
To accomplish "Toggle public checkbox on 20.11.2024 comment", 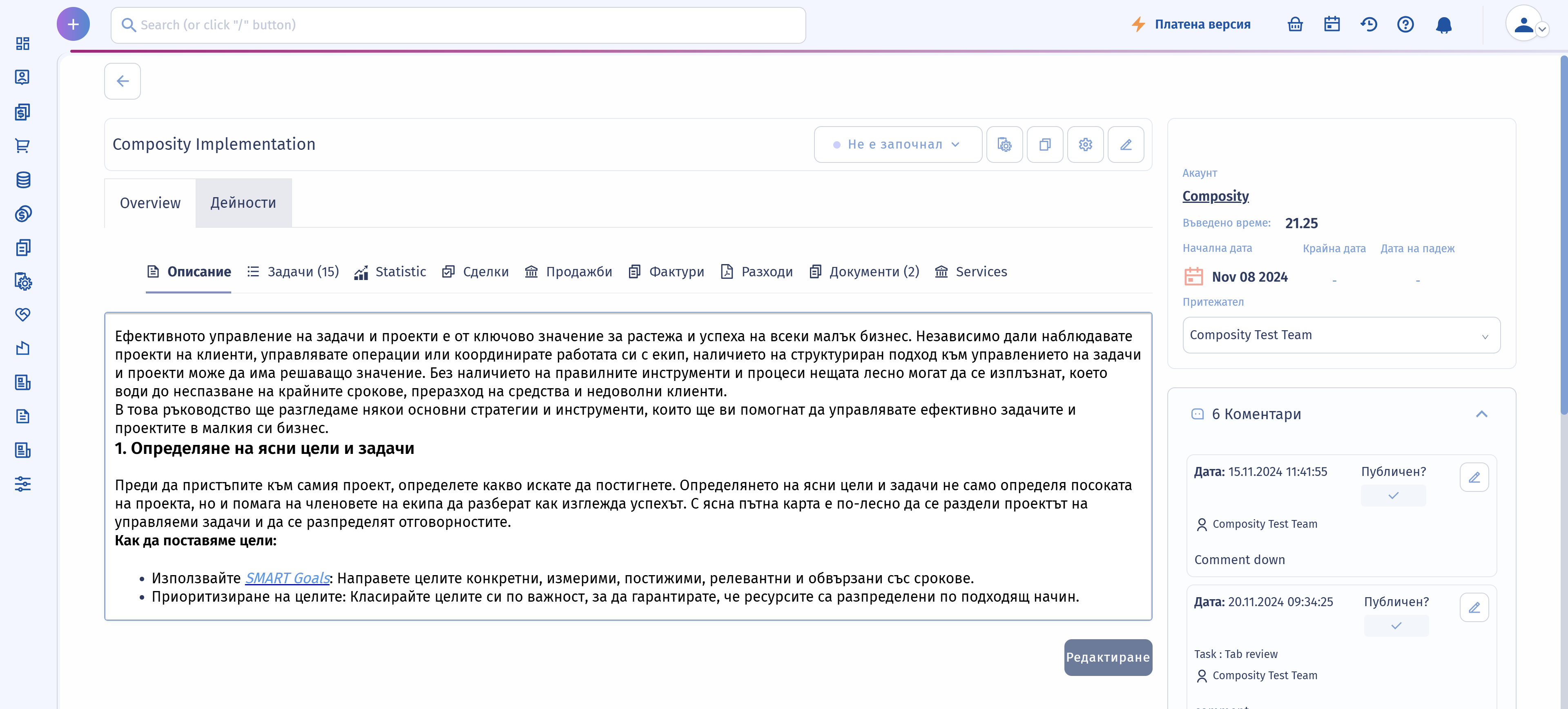I will 1396,626.
